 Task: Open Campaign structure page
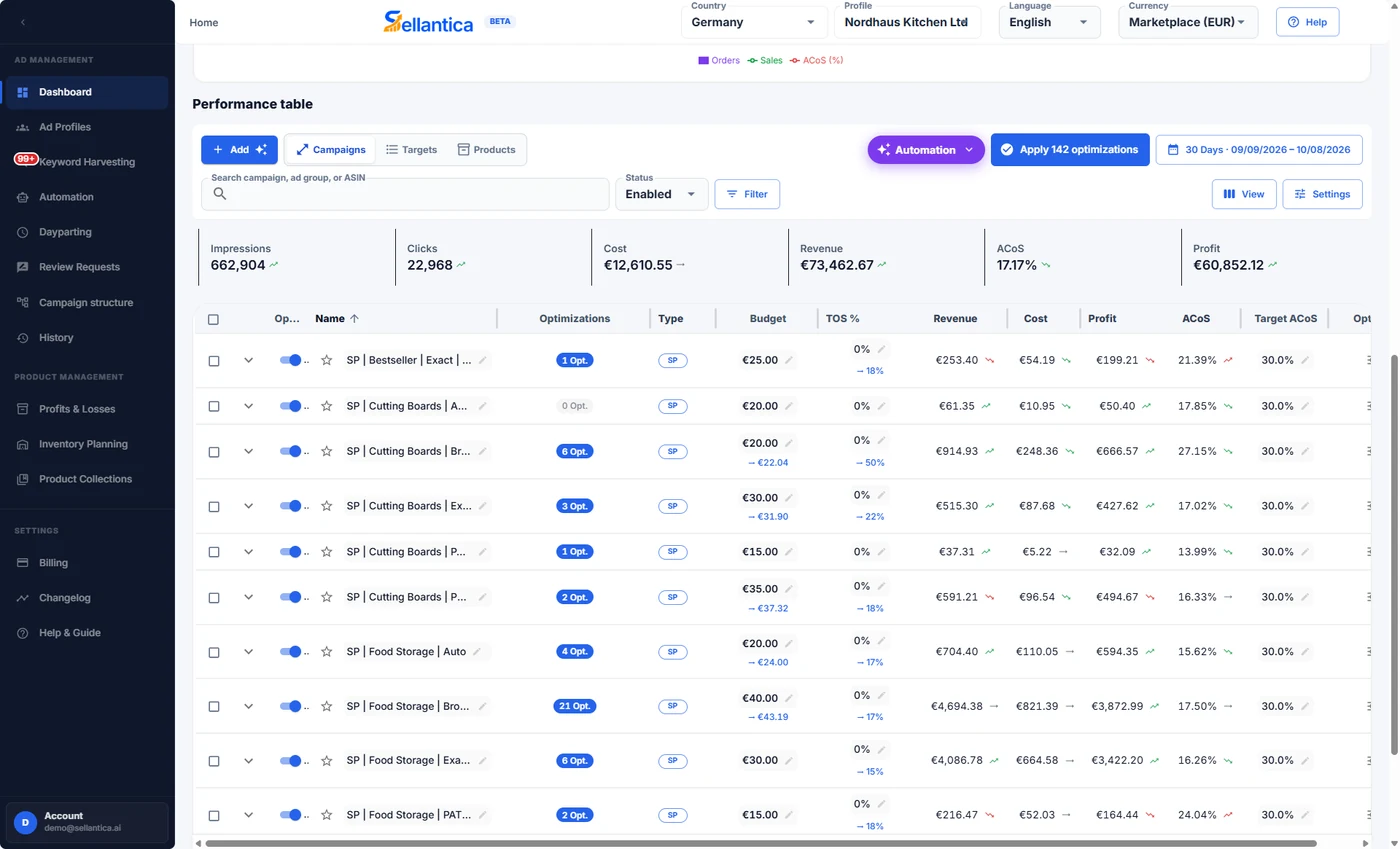coord(87,302)
